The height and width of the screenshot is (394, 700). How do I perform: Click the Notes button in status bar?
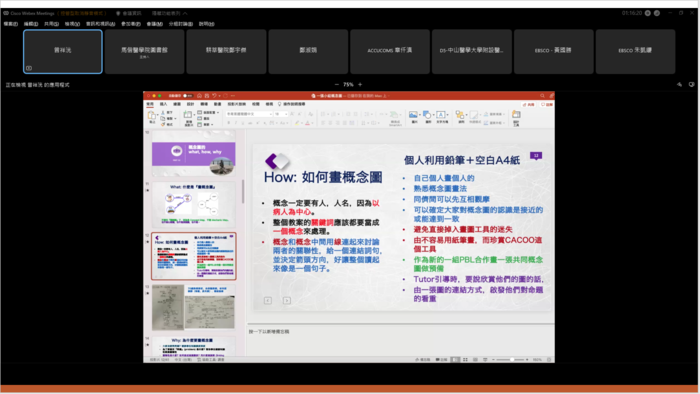[x=423, y=360]
